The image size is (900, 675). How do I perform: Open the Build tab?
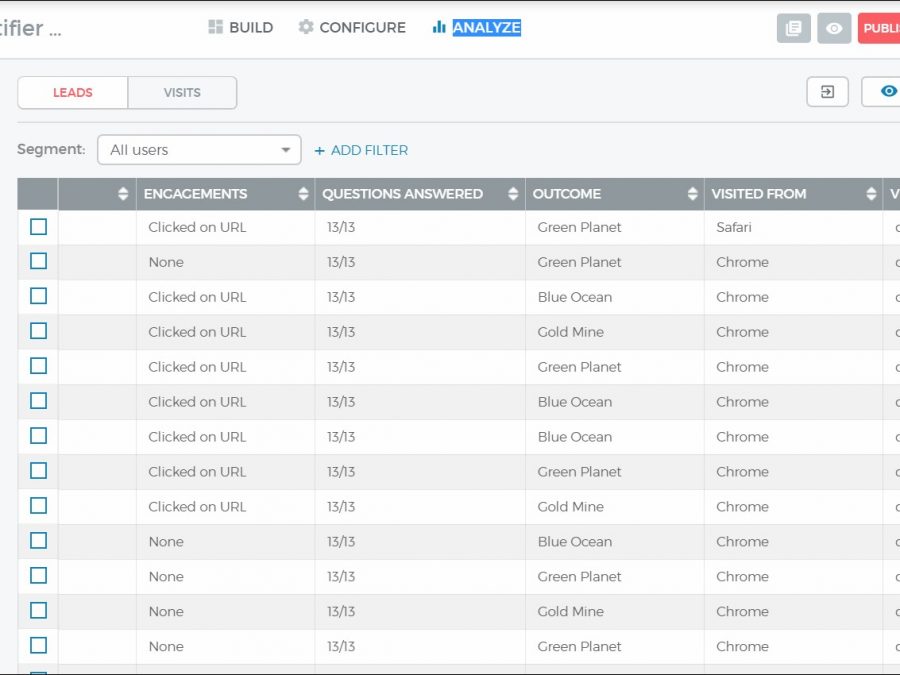click(x=240, y=28)
